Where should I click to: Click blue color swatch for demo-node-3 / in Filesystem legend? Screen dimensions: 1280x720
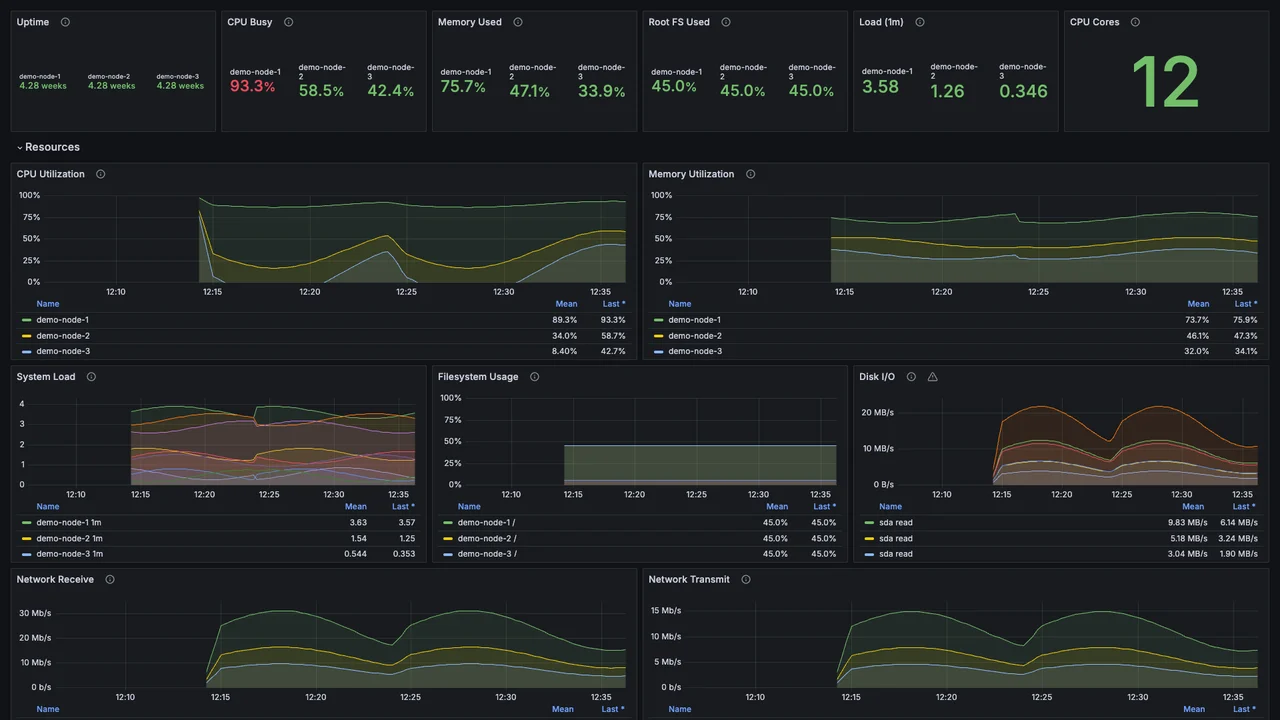click(x=447, y=554)
